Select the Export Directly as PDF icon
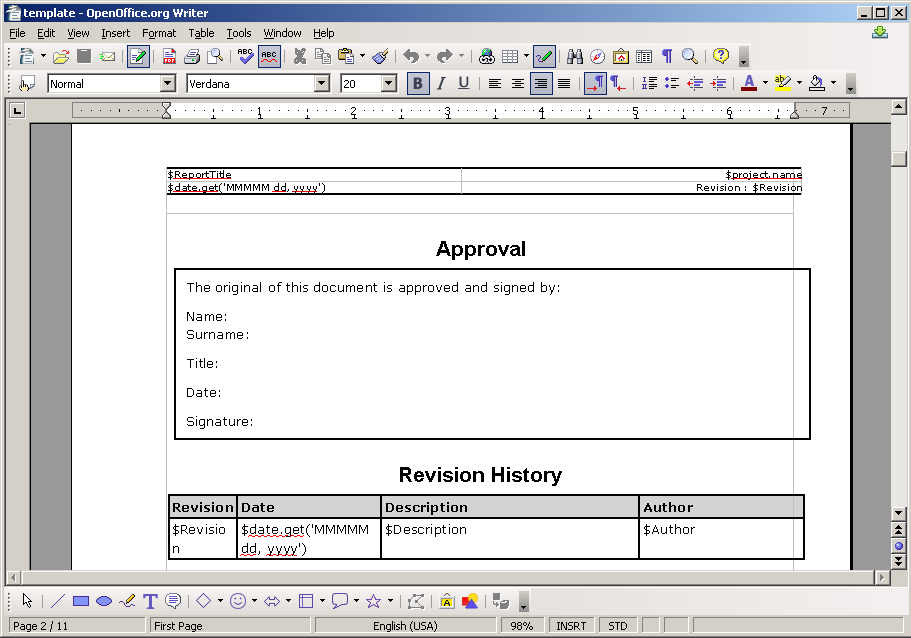The image size is (911, 638). pyautogui.click(x=170, y=56)
